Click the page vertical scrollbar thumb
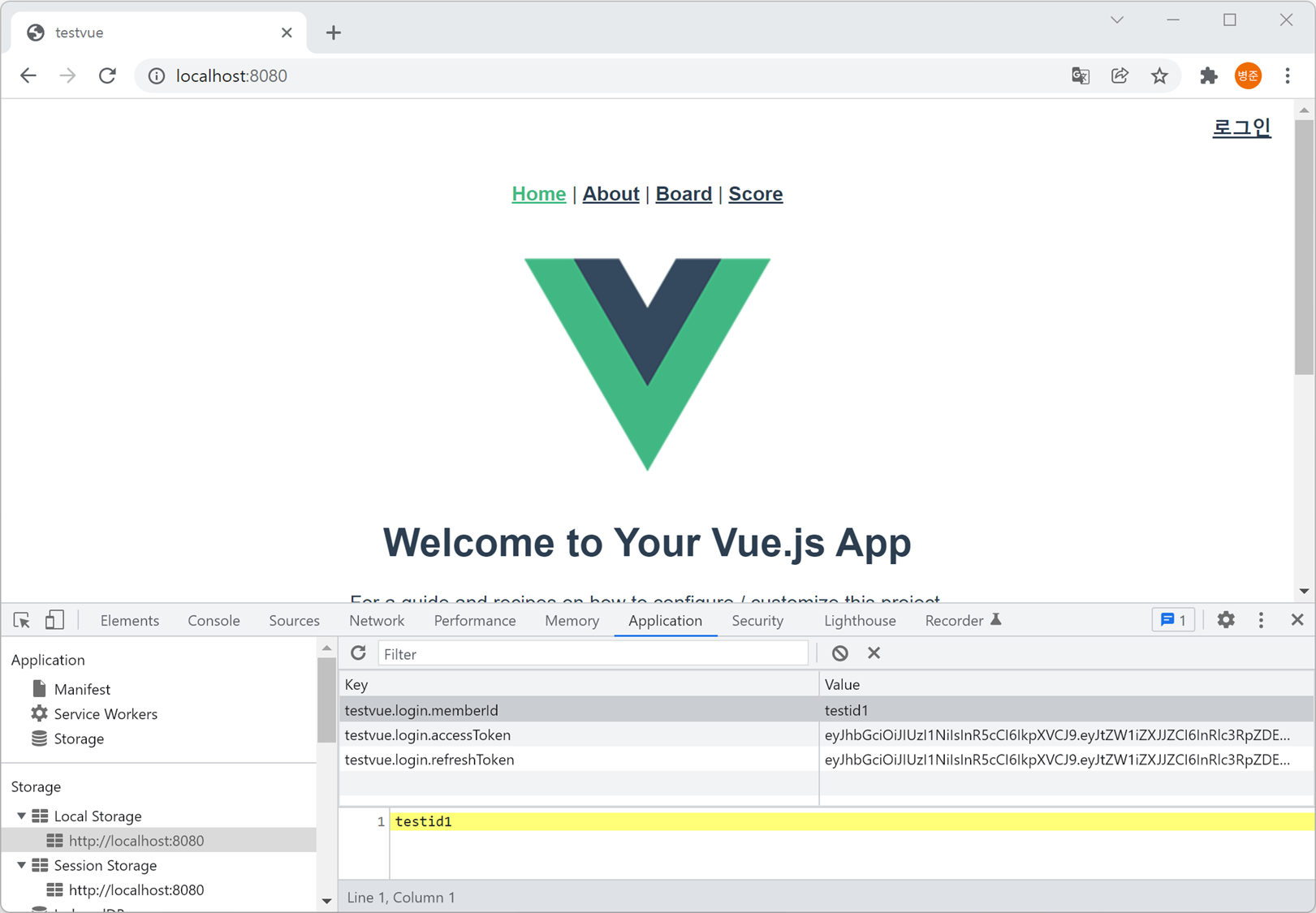This screenshot has height=913, width=1316. 1304,248
